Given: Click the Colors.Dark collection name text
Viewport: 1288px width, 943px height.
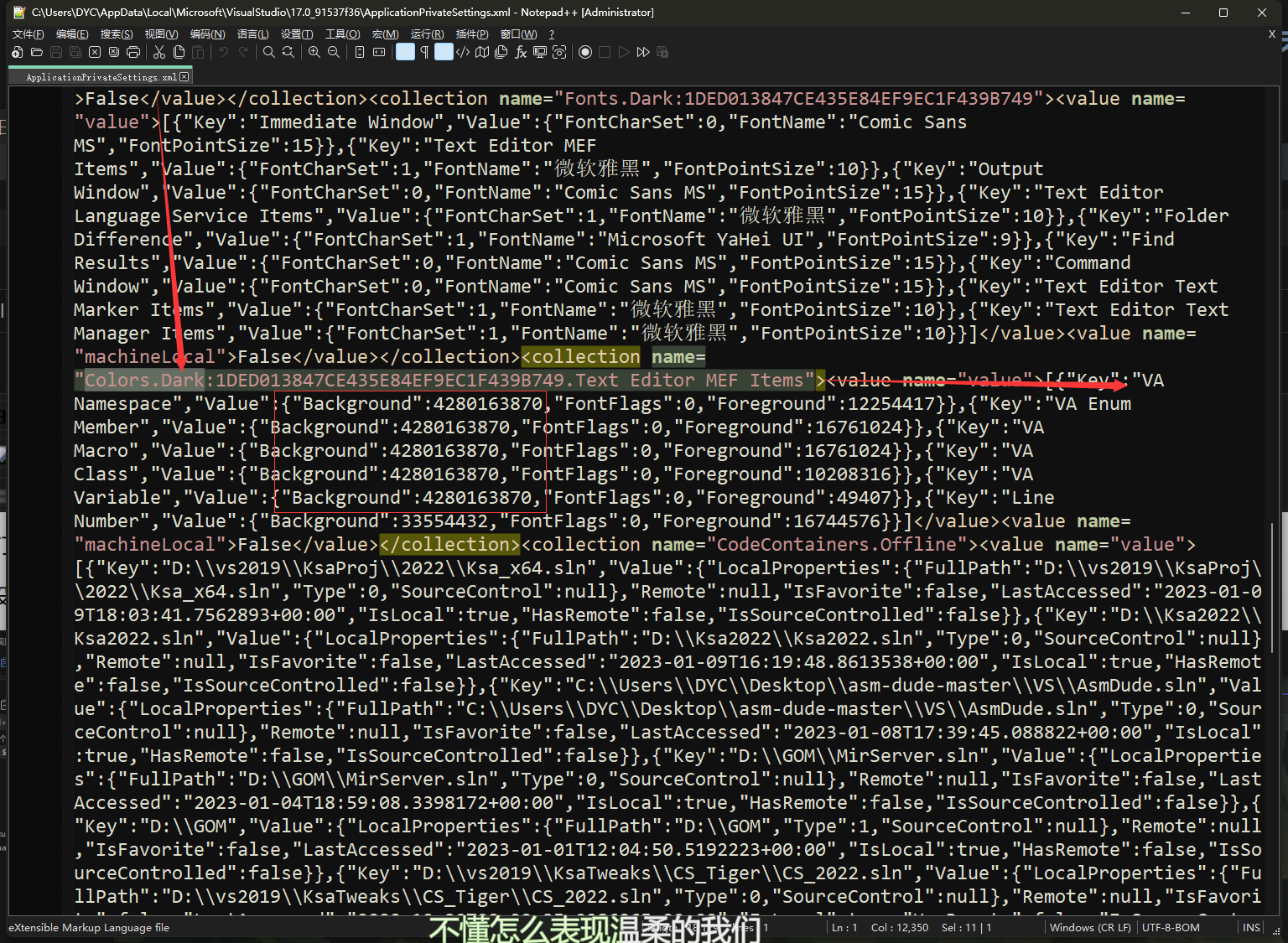Looking at the screenshot, I should [144, 381].
